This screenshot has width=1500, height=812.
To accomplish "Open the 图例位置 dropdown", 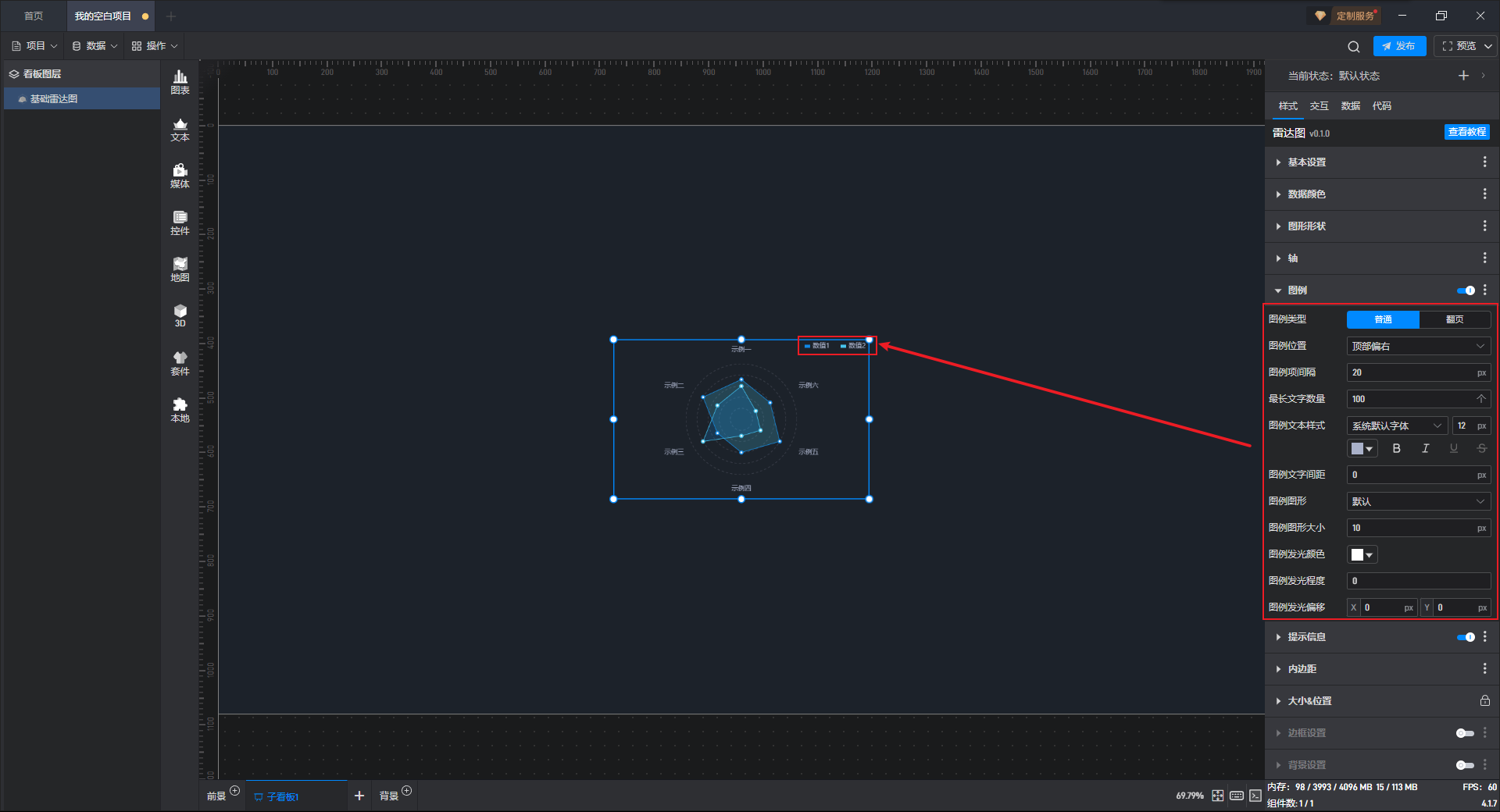I will (x=1419, y=346).
